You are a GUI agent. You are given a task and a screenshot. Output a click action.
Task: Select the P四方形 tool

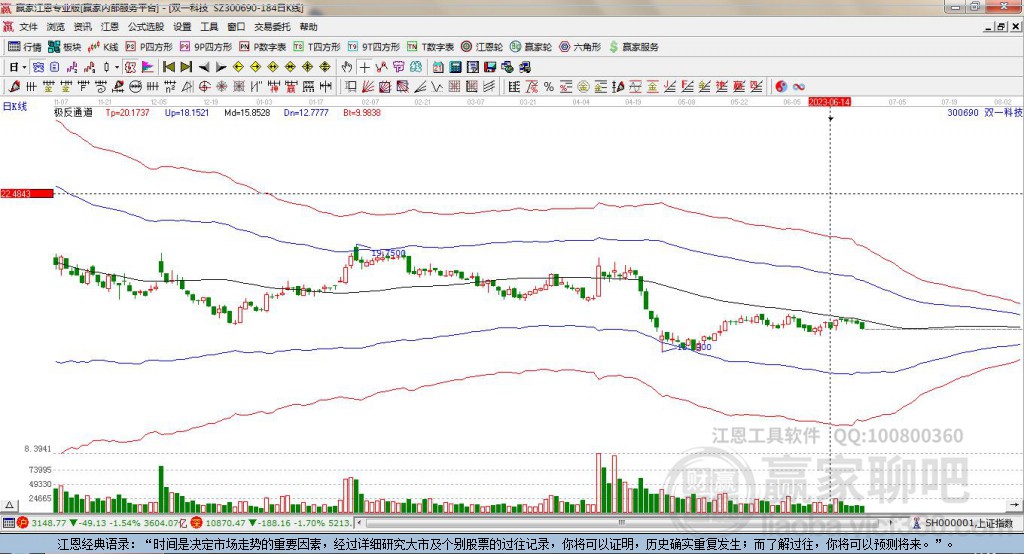(149, 47)
